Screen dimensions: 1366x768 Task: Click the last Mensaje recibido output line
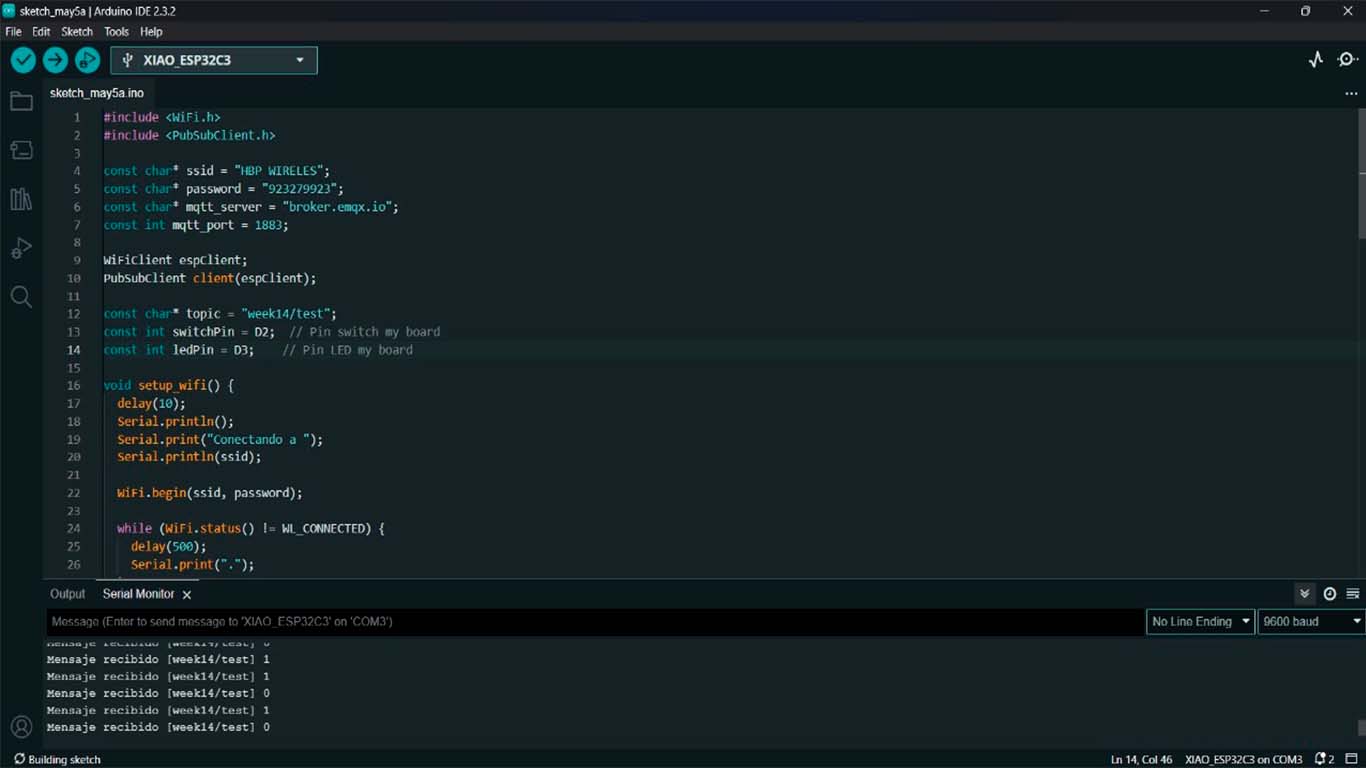(x=158, y=727)
